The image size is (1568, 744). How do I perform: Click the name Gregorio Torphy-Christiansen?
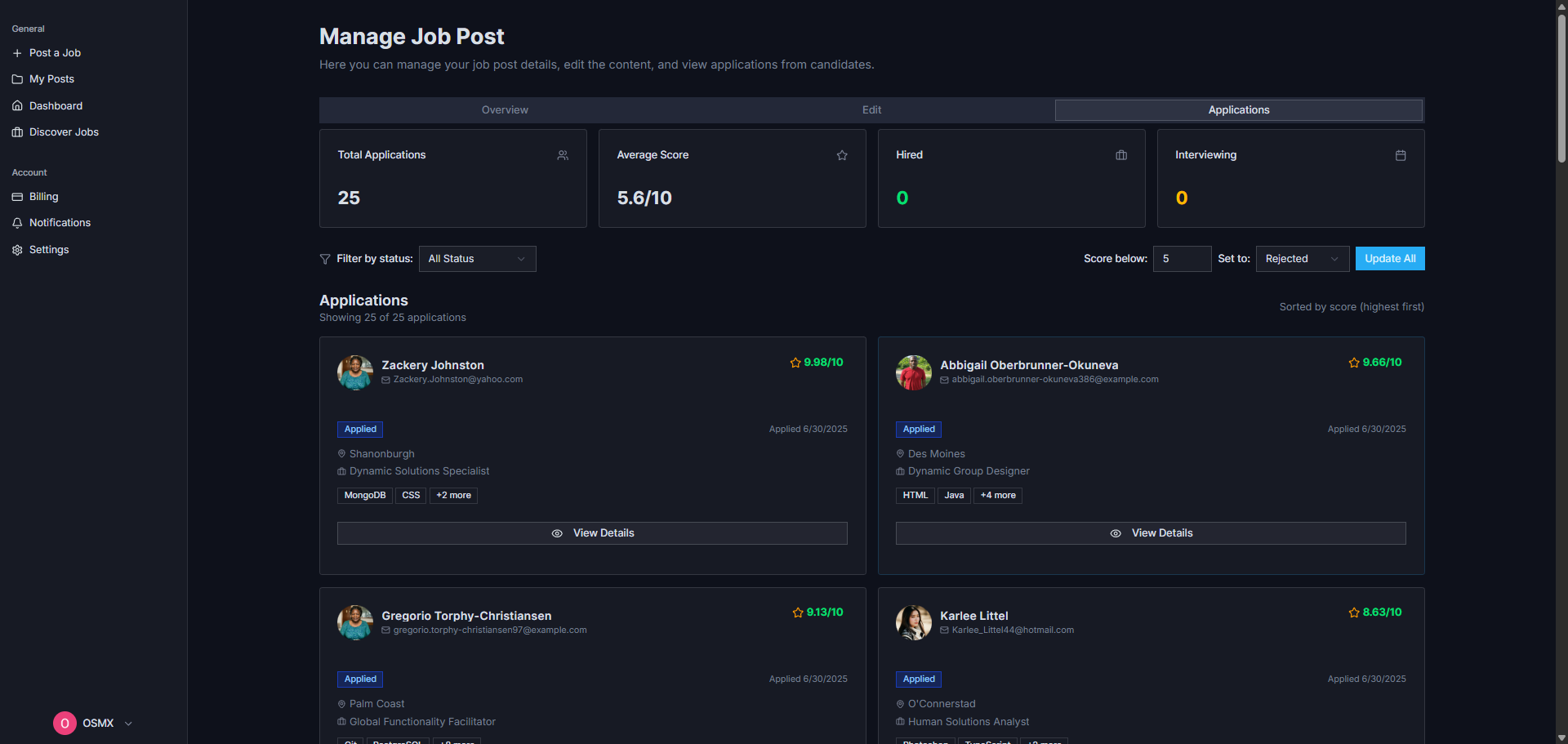tap(466, 616)
